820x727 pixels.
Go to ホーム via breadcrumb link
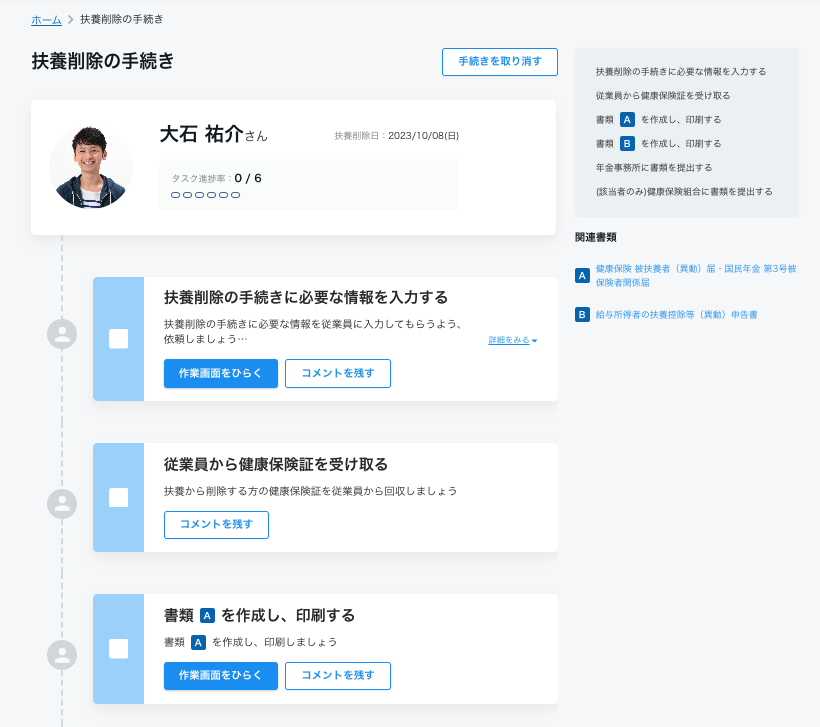click(47, 20)
